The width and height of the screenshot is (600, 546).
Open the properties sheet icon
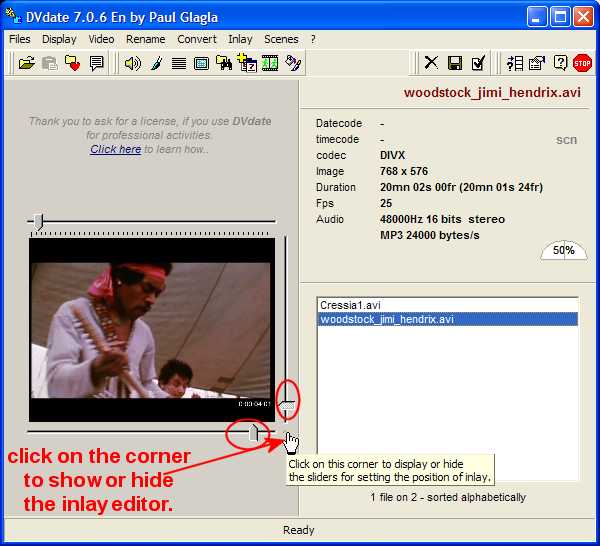(537, 63)
